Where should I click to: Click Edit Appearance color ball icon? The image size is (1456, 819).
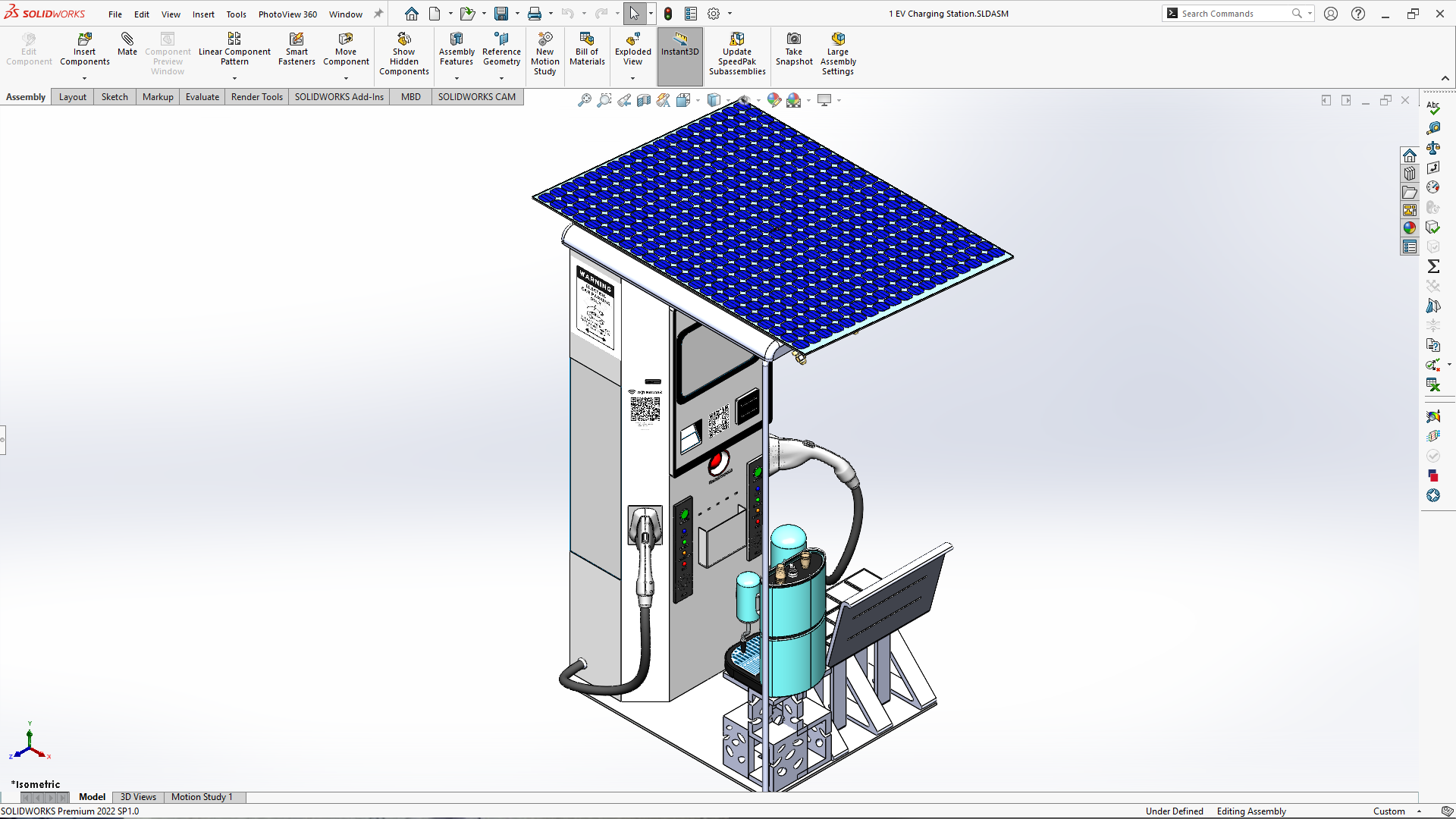click(773, 100)
